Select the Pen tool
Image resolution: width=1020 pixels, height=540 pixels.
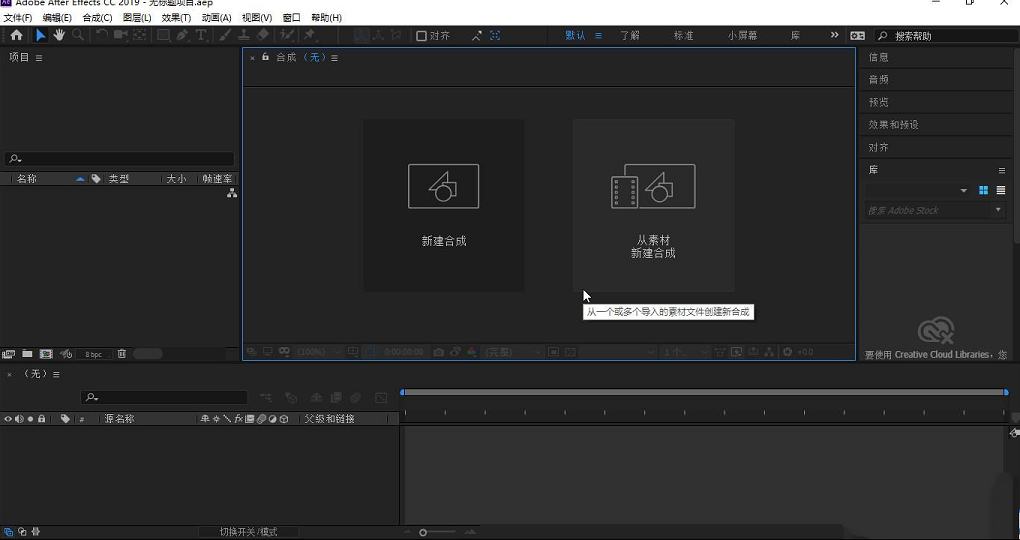tap(182, 35)
